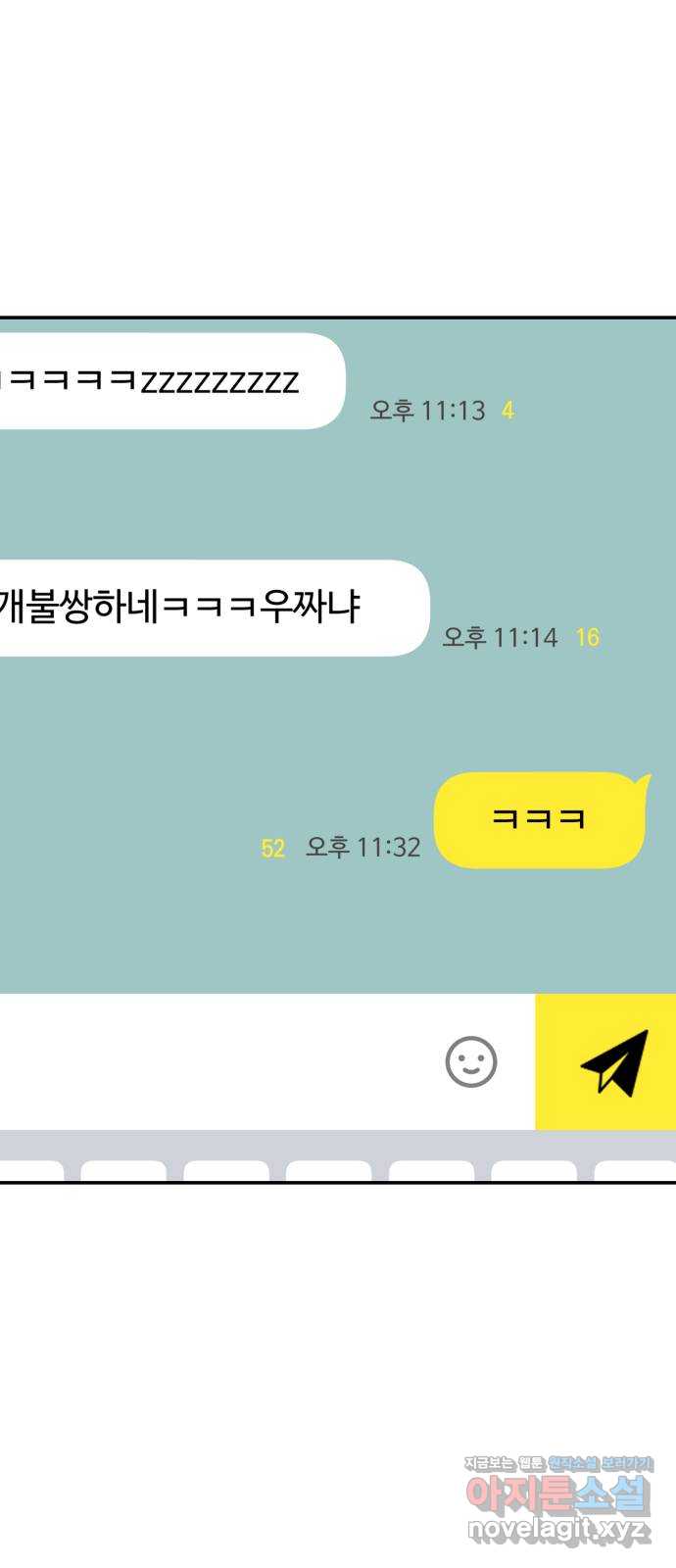Tap the keyboard key beneath the send button
The height and width of the screenshot is (1568, 676).
pyautogui.click(x=635, y=1171)
